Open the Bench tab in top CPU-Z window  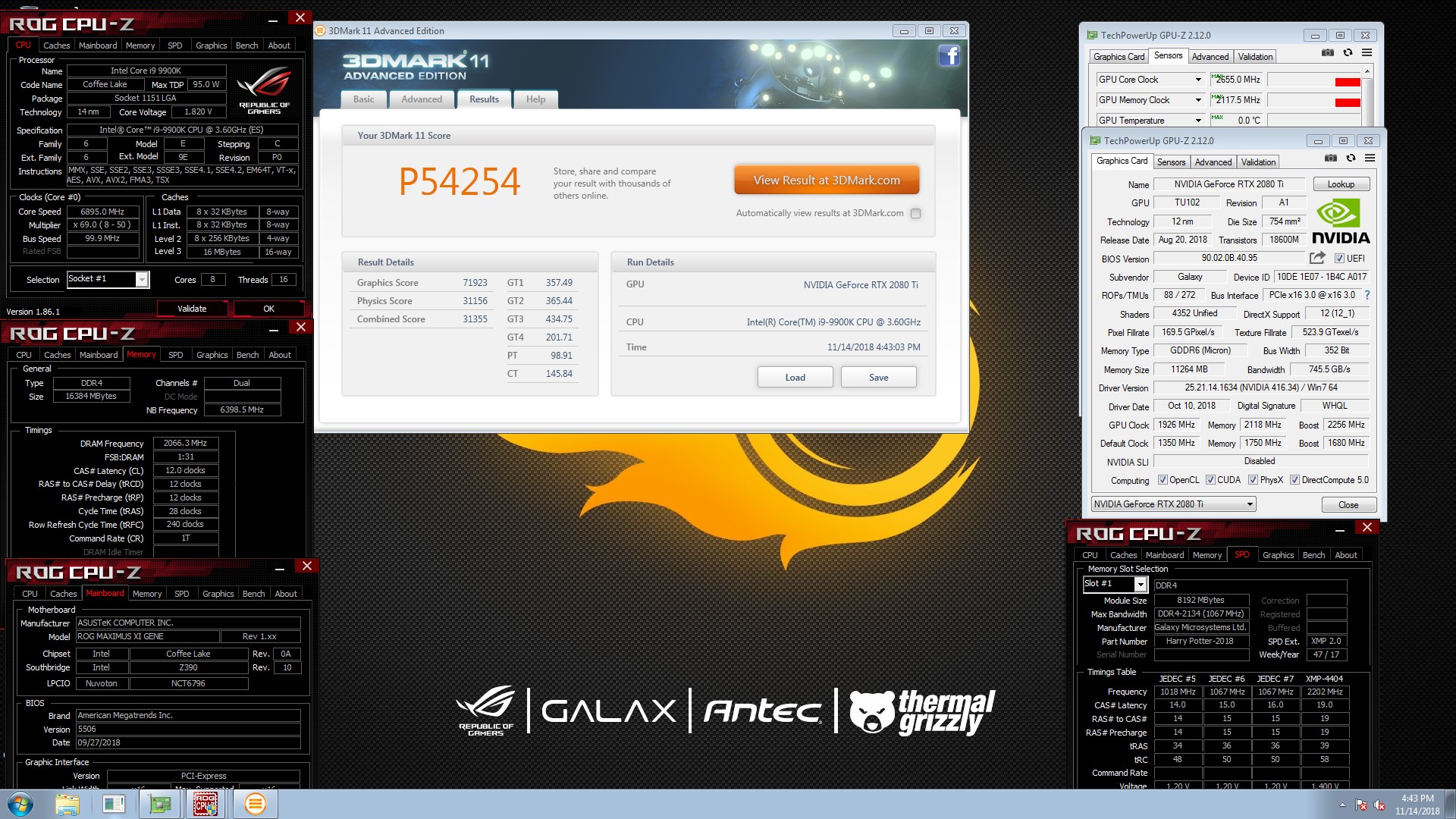[x=246, y=45]
